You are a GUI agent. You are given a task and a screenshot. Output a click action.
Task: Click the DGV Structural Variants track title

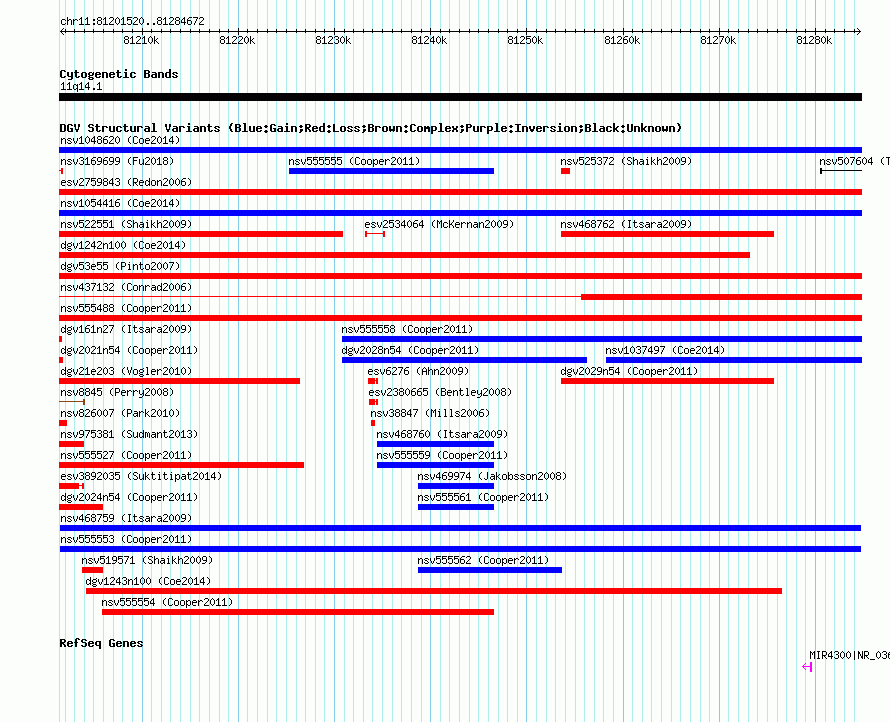click(x=370, y=128)
